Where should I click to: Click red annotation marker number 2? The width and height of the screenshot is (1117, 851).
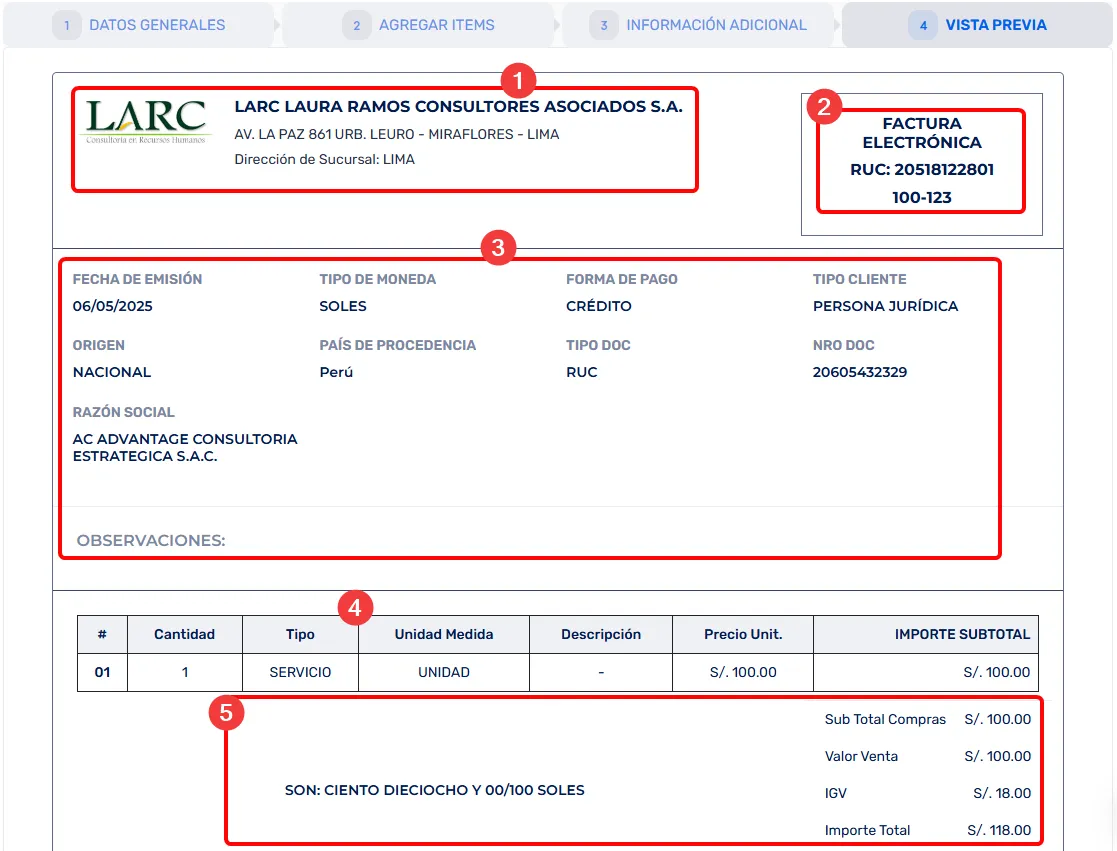(824, 105)
